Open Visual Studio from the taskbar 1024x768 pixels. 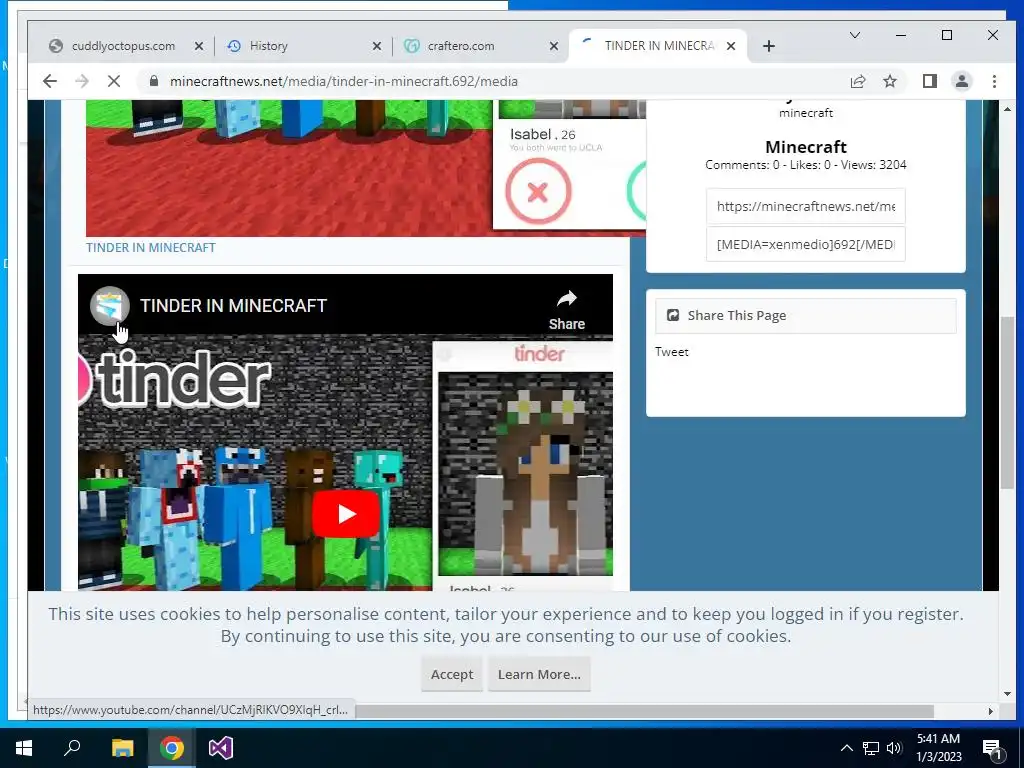221,748
